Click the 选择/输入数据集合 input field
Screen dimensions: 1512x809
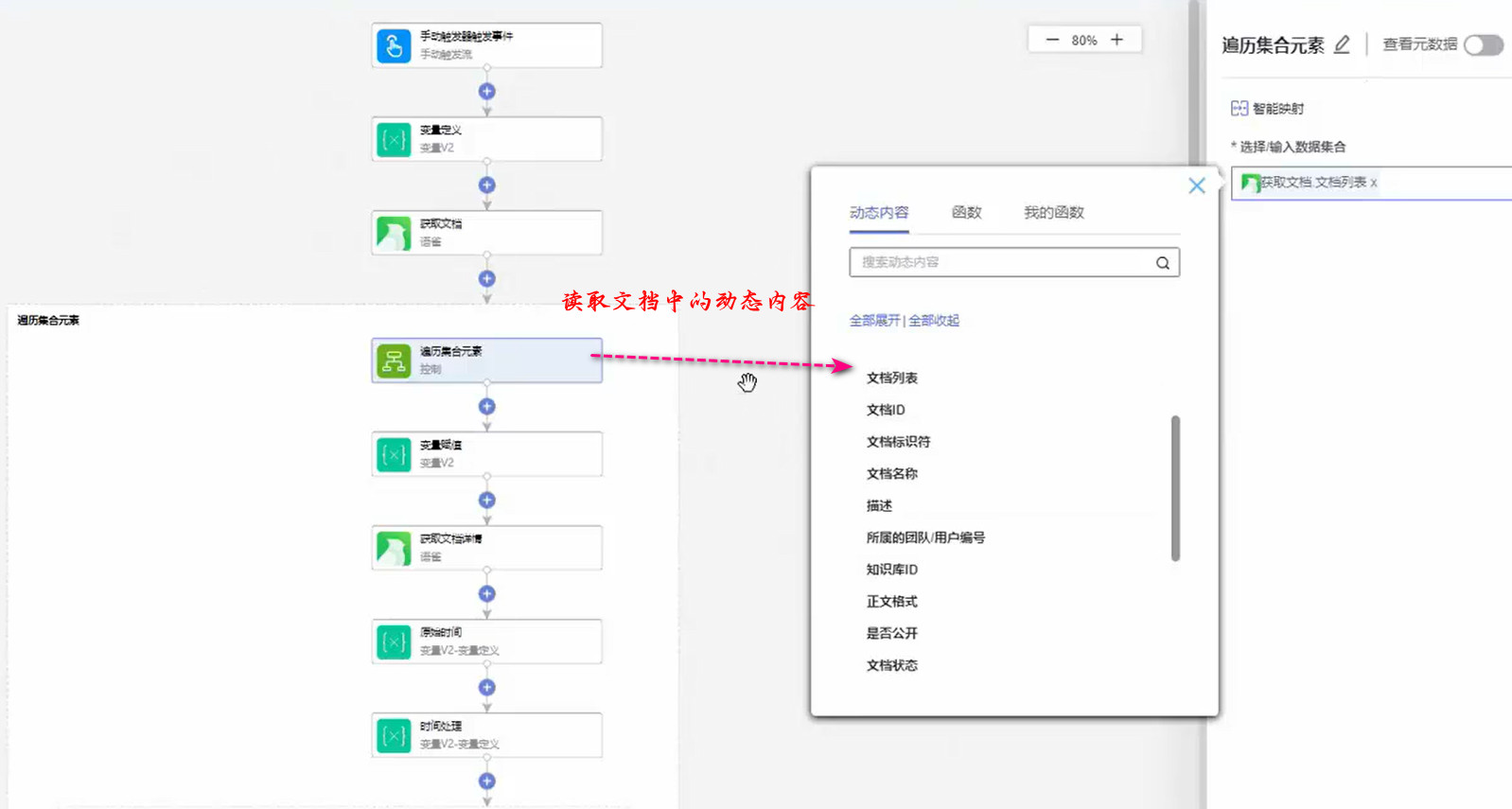click(x=1372, y=183)
